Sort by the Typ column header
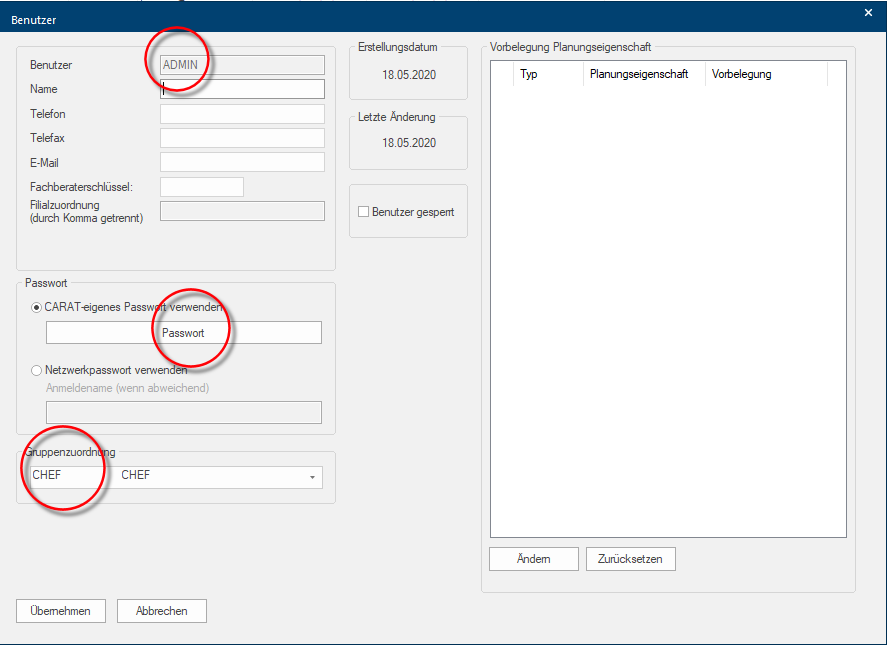 (x=547, y=74)
